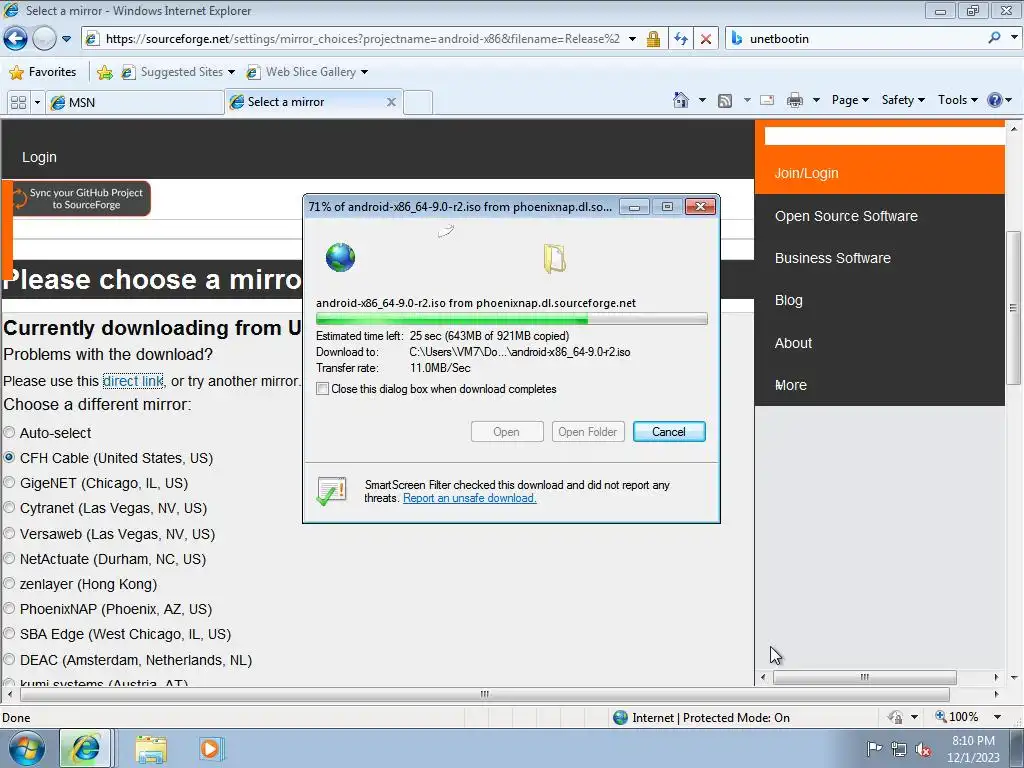
Task: Open the Print dropdown arrow
Action: pos(816,101)
